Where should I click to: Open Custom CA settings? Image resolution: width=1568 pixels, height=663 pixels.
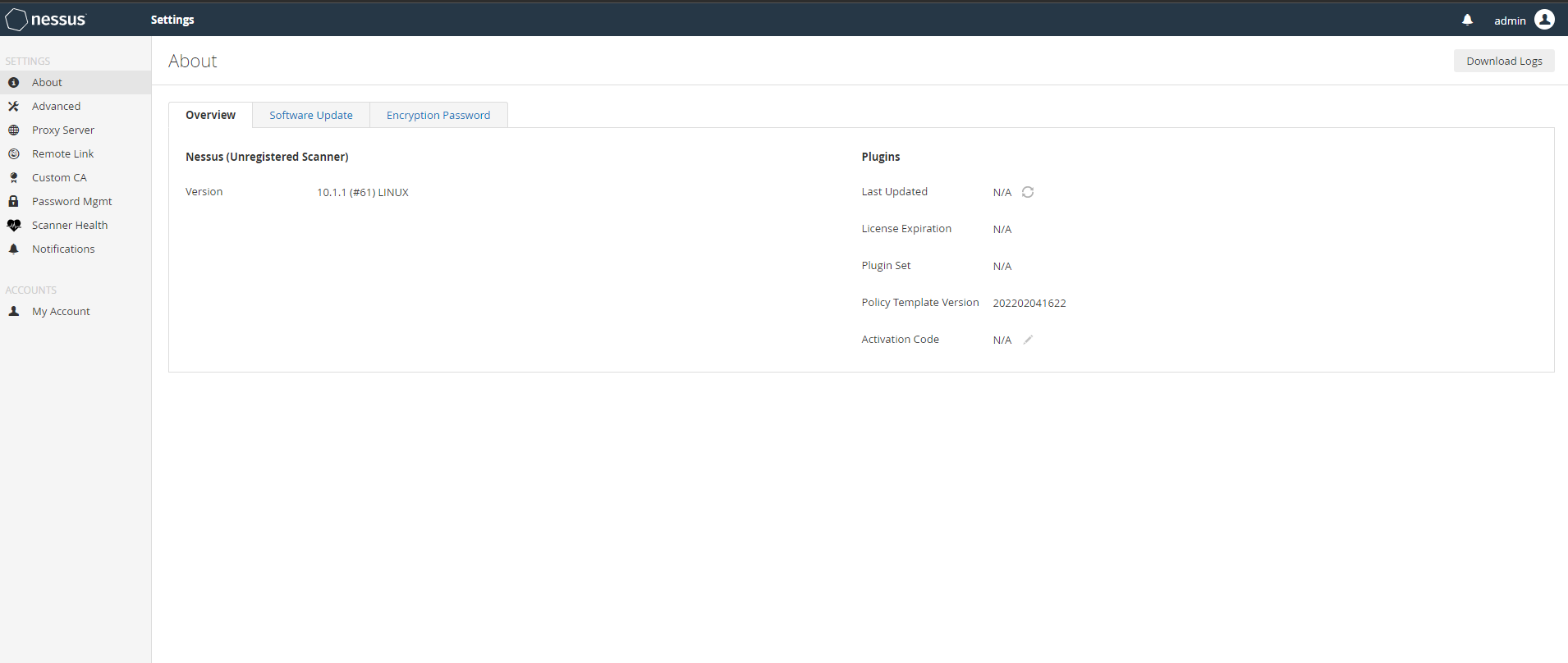[x=76, y=177]
